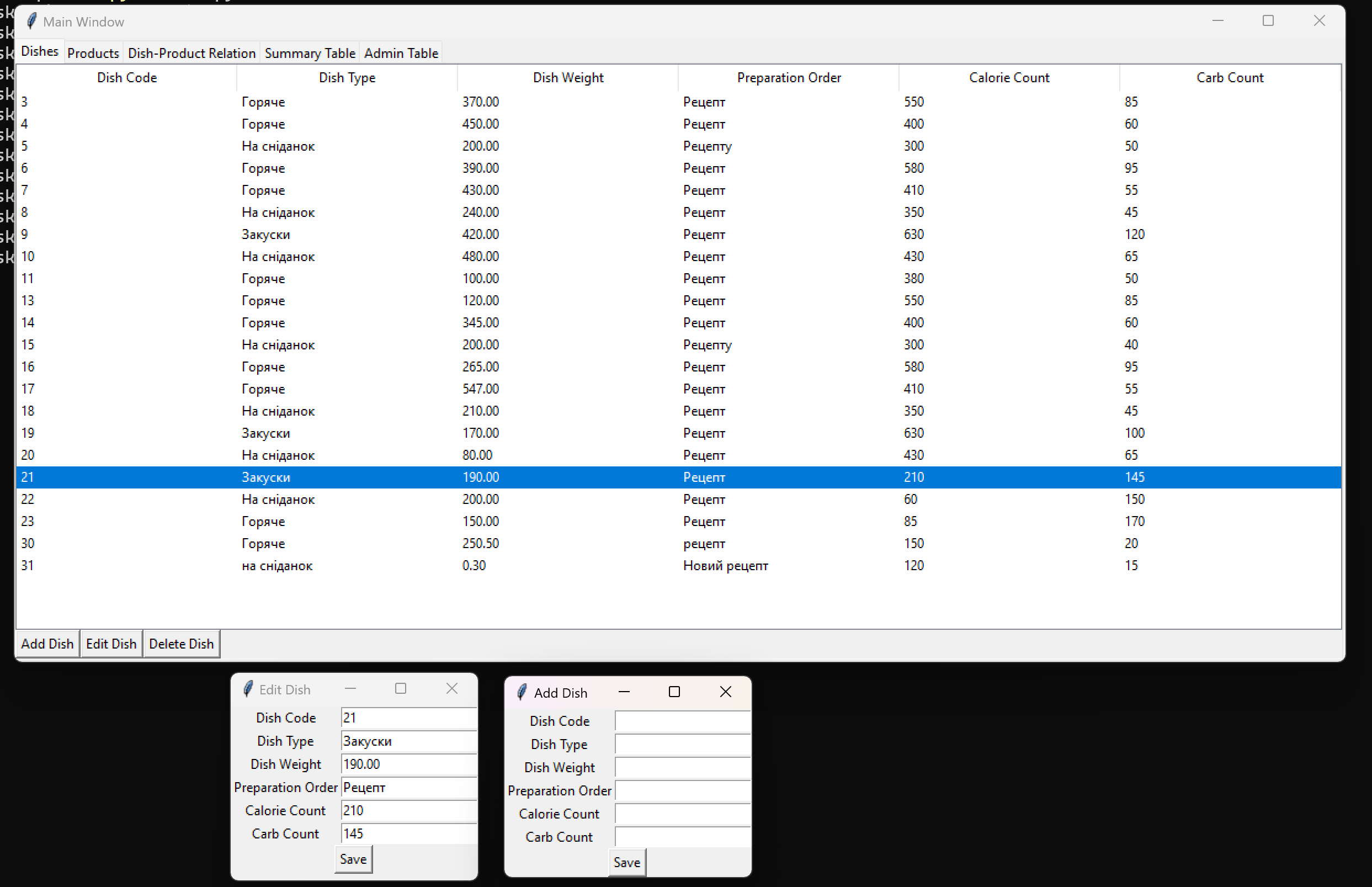Select the Dishes tab
This screenshot has height=887, width=1372.
click(39, 51)
